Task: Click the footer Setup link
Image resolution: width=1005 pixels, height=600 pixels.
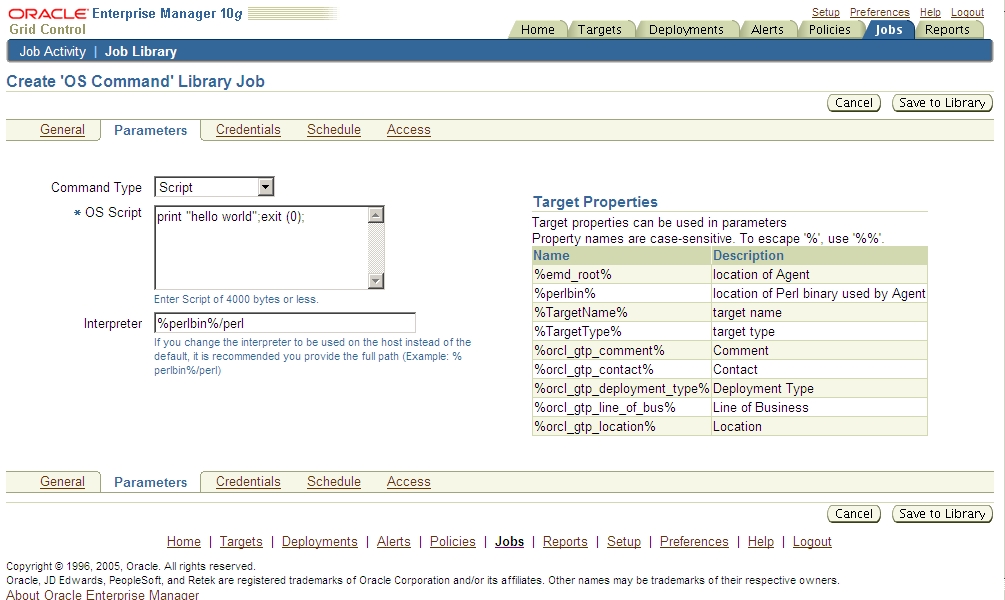Action: coord(624,542)
